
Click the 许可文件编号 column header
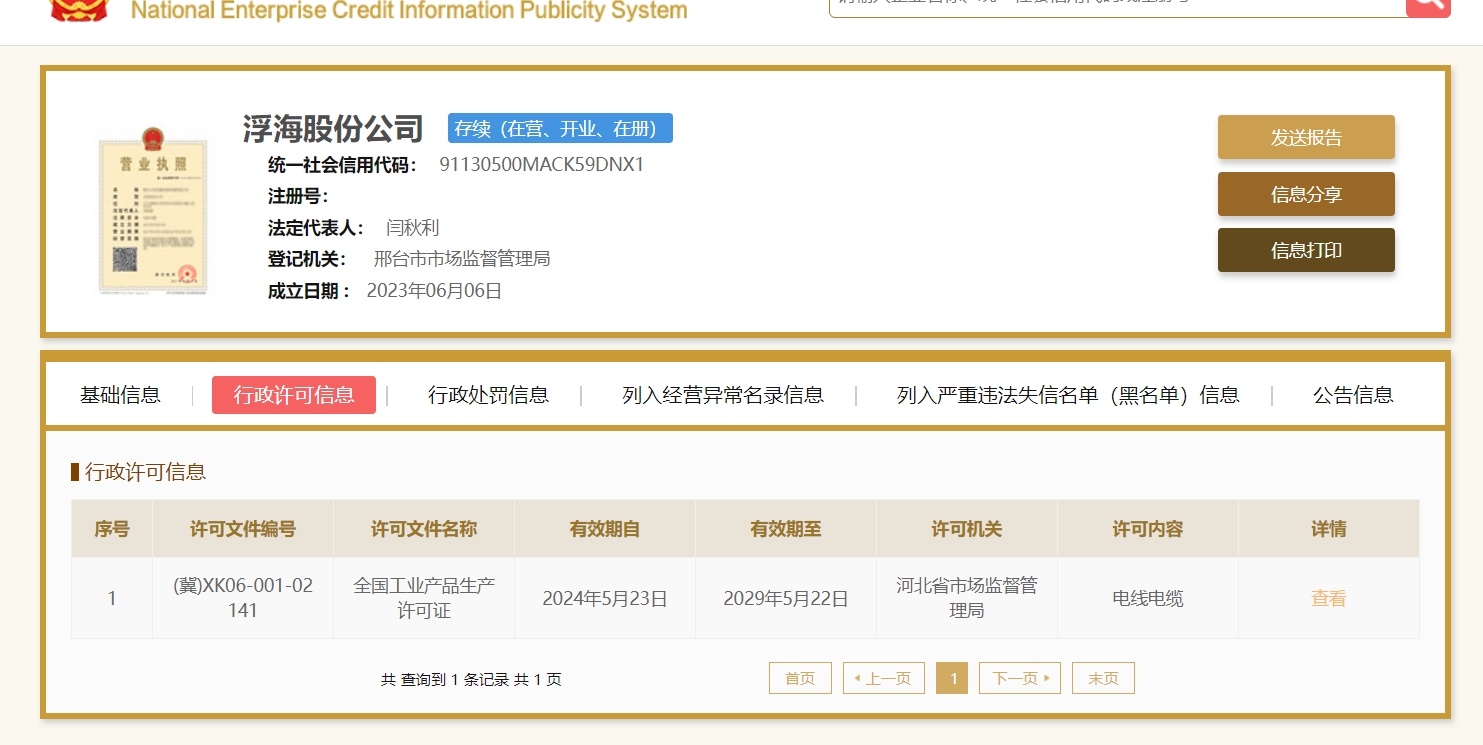[x=243, y=529]
